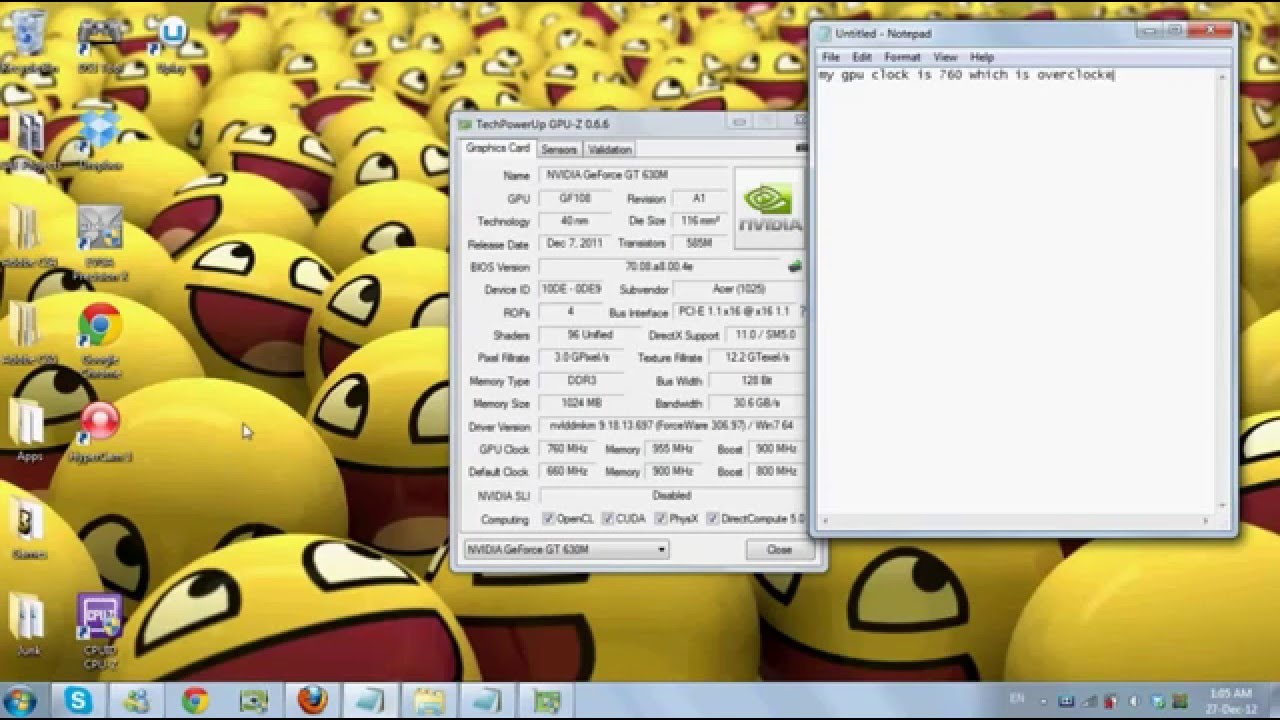Switch to the Sensors tab
Image resolution: width=1280 pixels, height=720 pixels.
pyautogui.click(x=559, y=149)
